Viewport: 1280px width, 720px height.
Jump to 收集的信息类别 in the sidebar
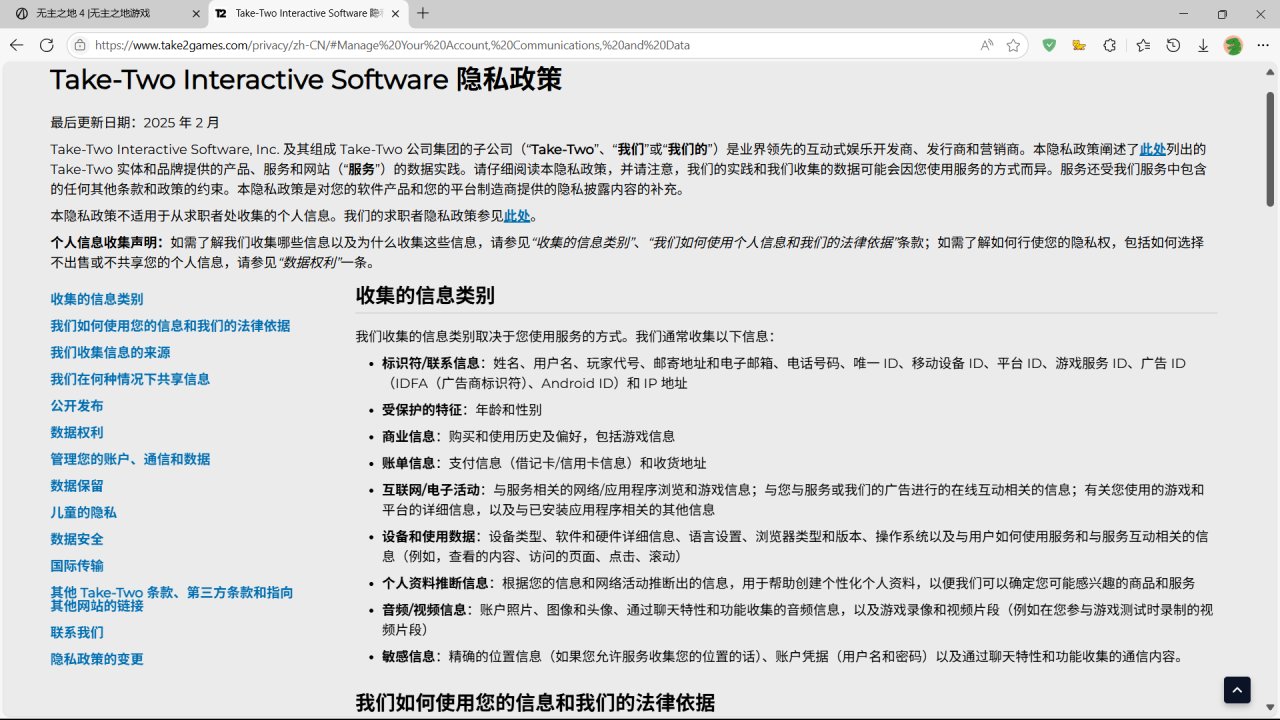pyautogui.click(x=97, y=299)
